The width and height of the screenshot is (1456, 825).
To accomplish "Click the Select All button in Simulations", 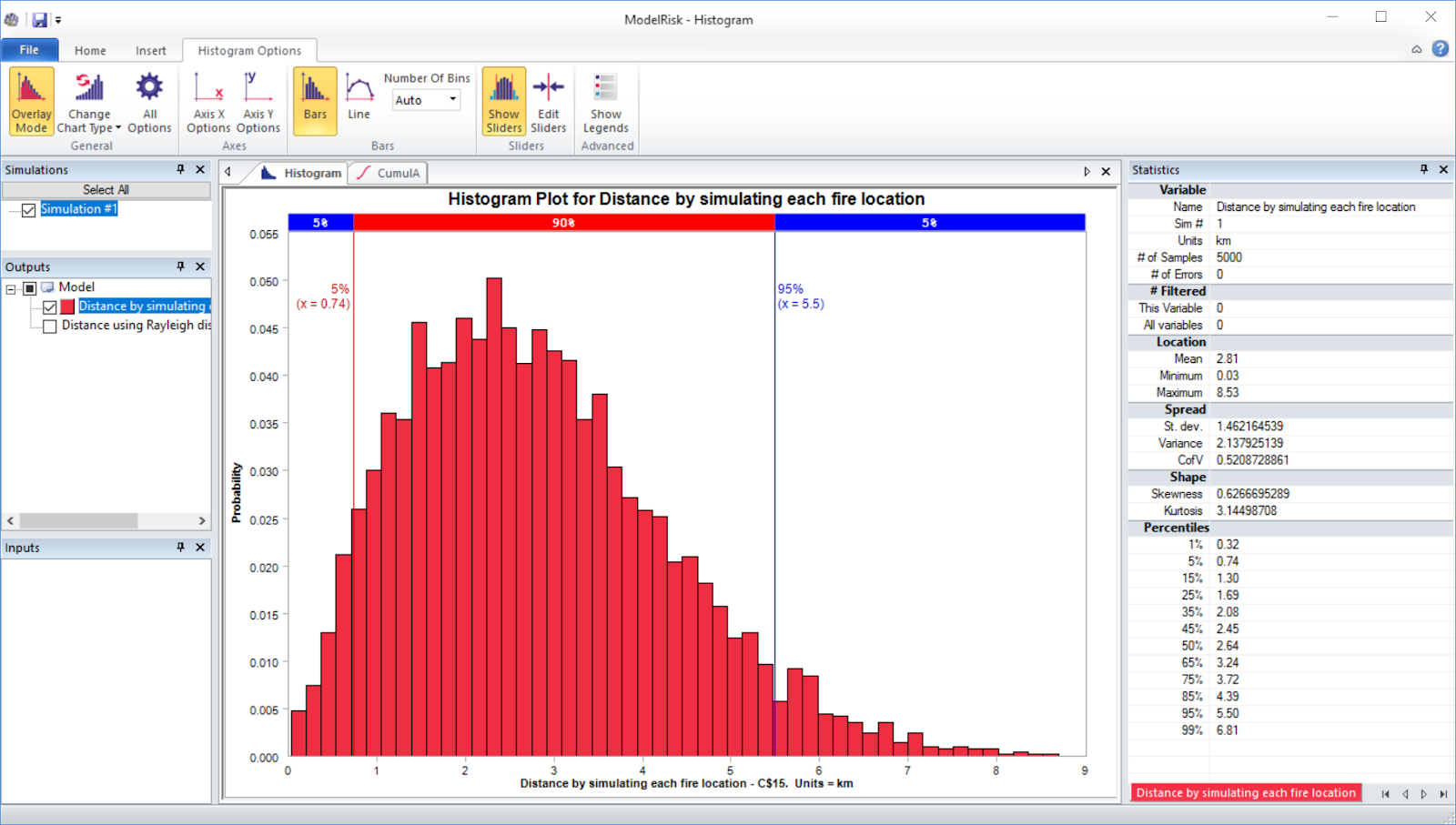I will click(x=106, y=189).
